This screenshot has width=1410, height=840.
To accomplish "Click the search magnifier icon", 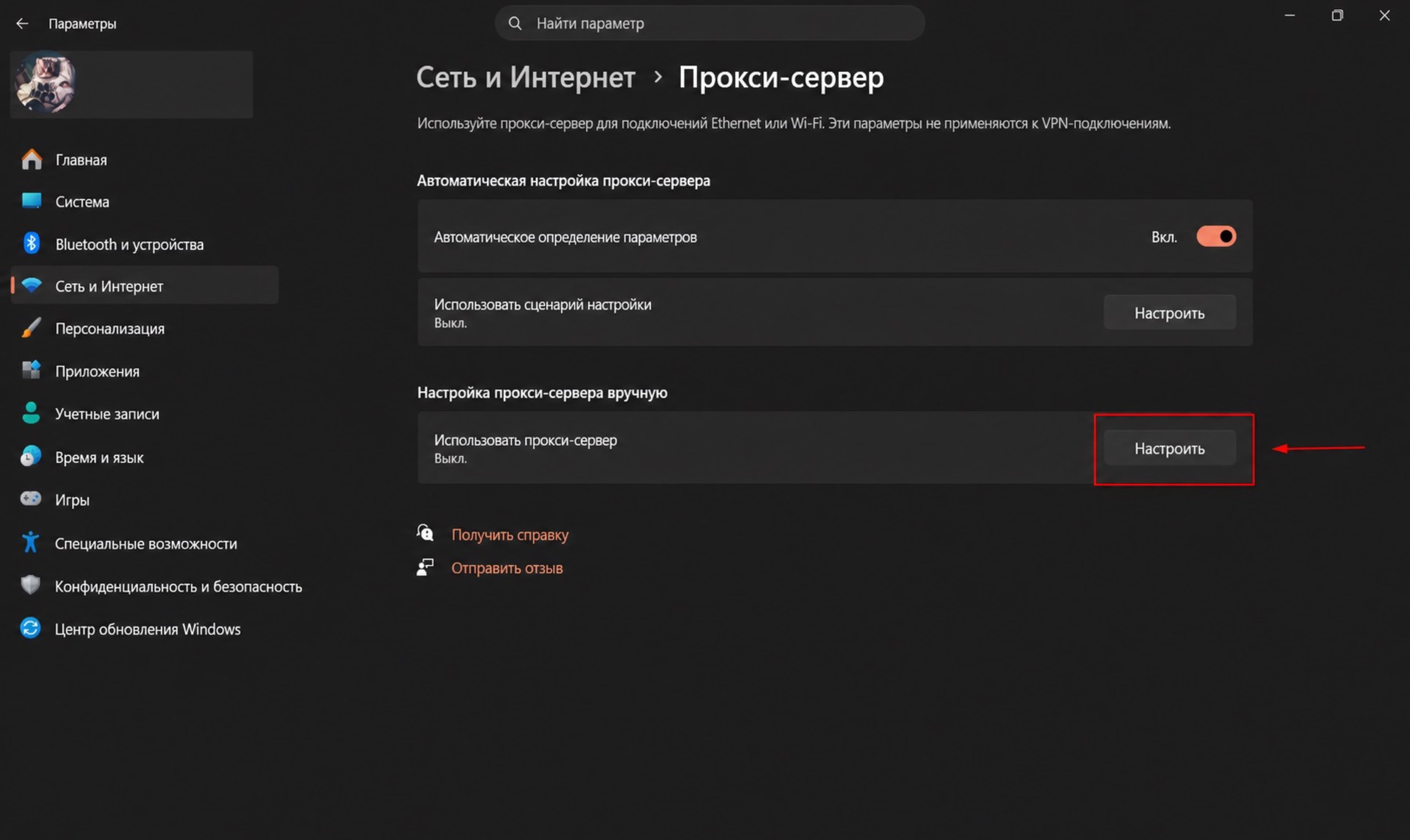I will tap(514, 23).
